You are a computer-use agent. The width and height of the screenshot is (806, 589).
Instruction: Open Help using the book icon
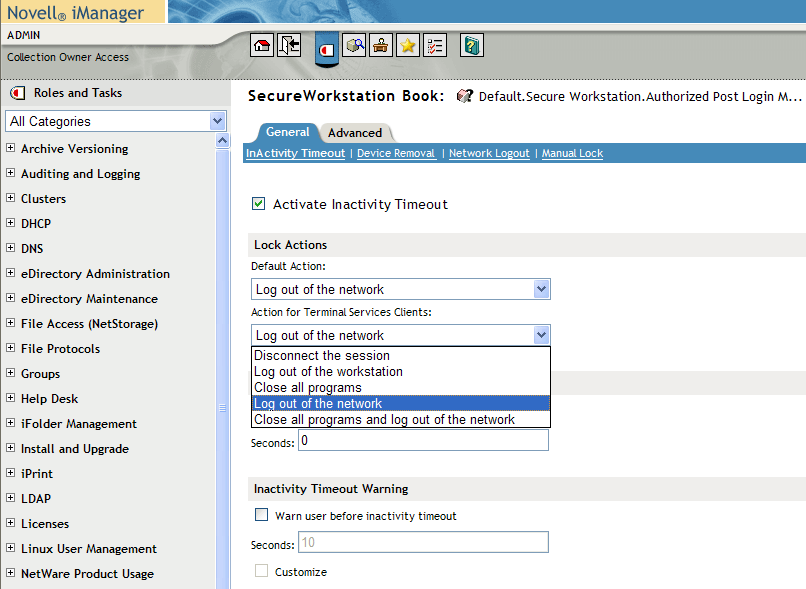pos(471,45)
